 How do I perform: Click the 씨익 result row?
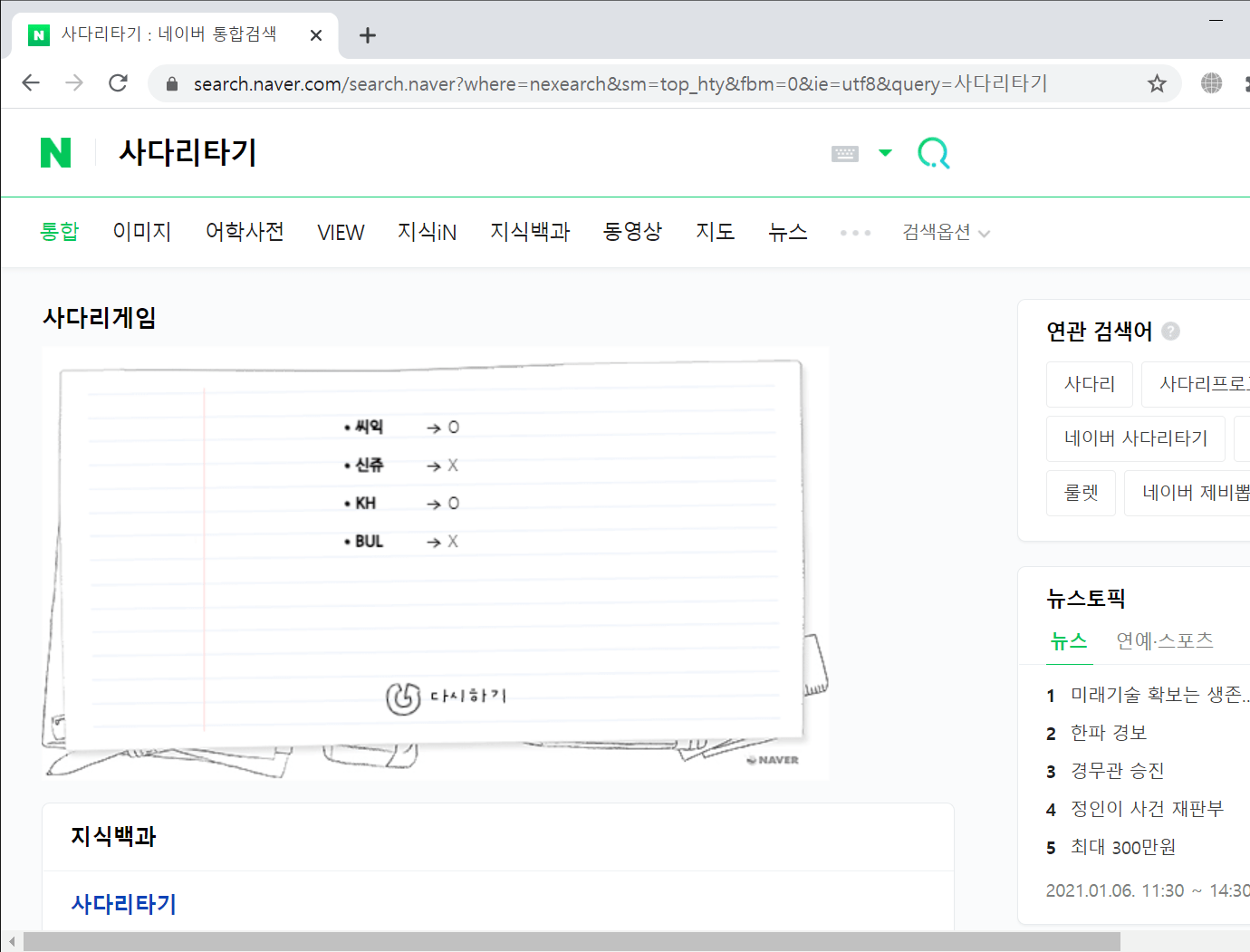tap(401, 427)
